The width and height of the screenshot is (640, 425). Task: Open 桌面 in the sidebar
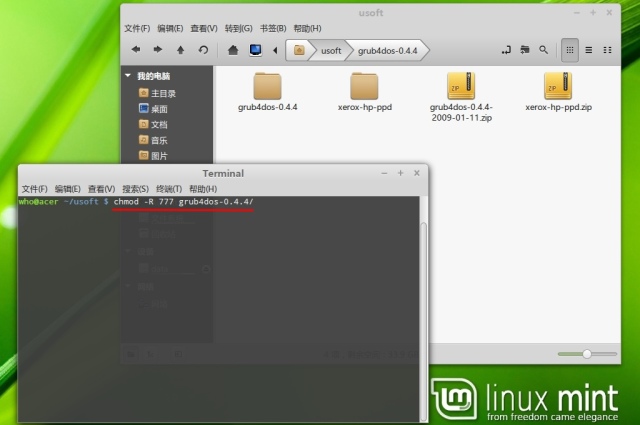pos(153,109)
